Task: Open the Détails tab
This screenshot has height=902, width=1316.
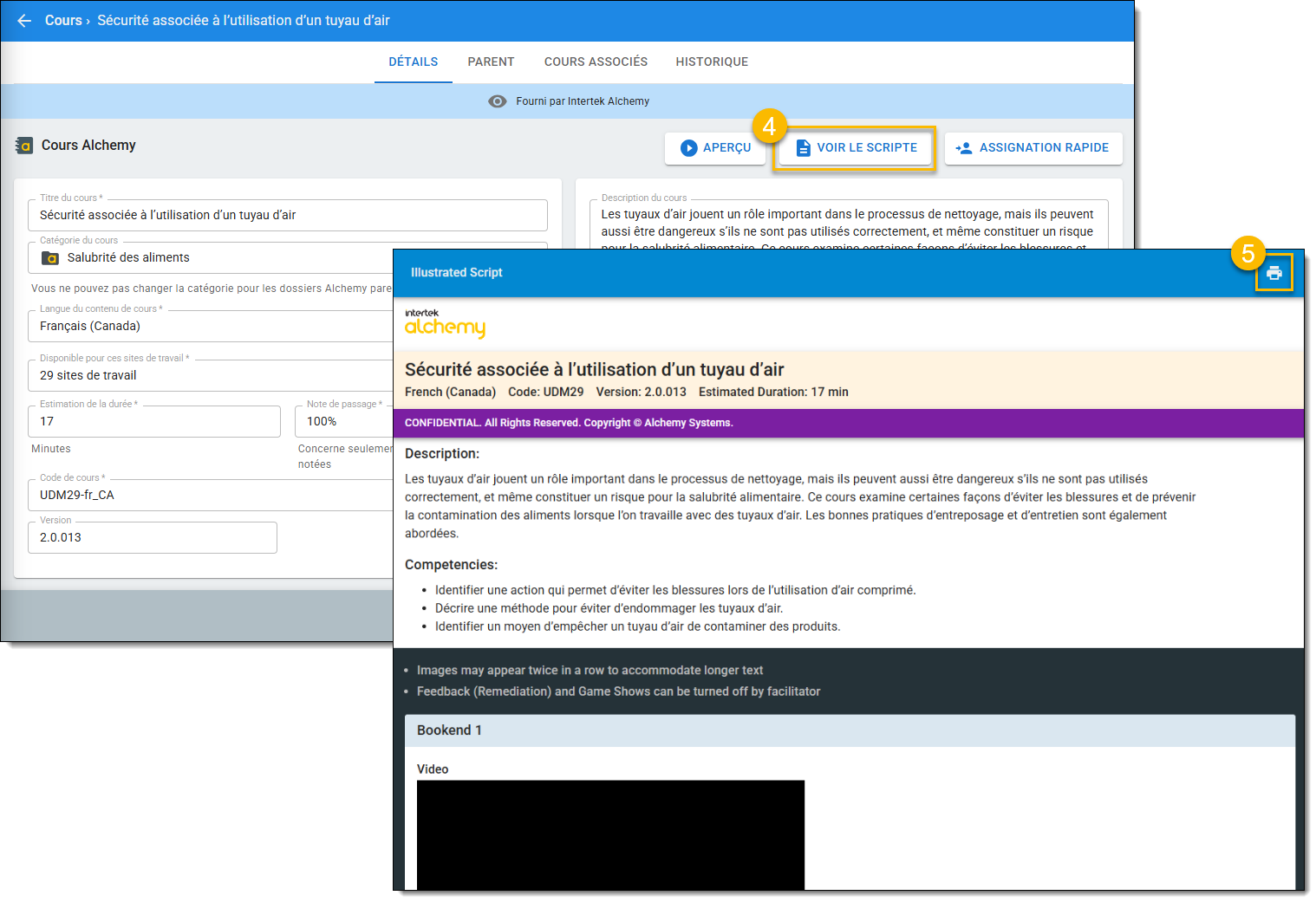Action: pos(413,62)
